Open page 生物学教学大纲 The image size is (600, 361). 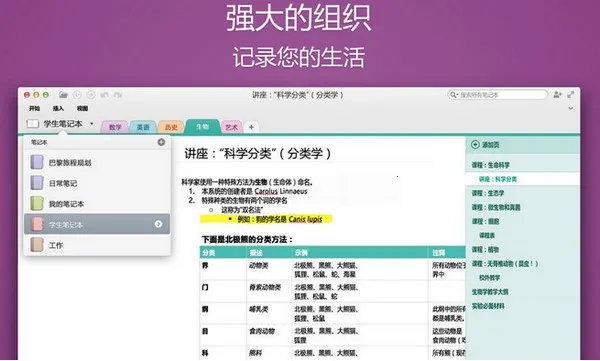pos(490,292)
